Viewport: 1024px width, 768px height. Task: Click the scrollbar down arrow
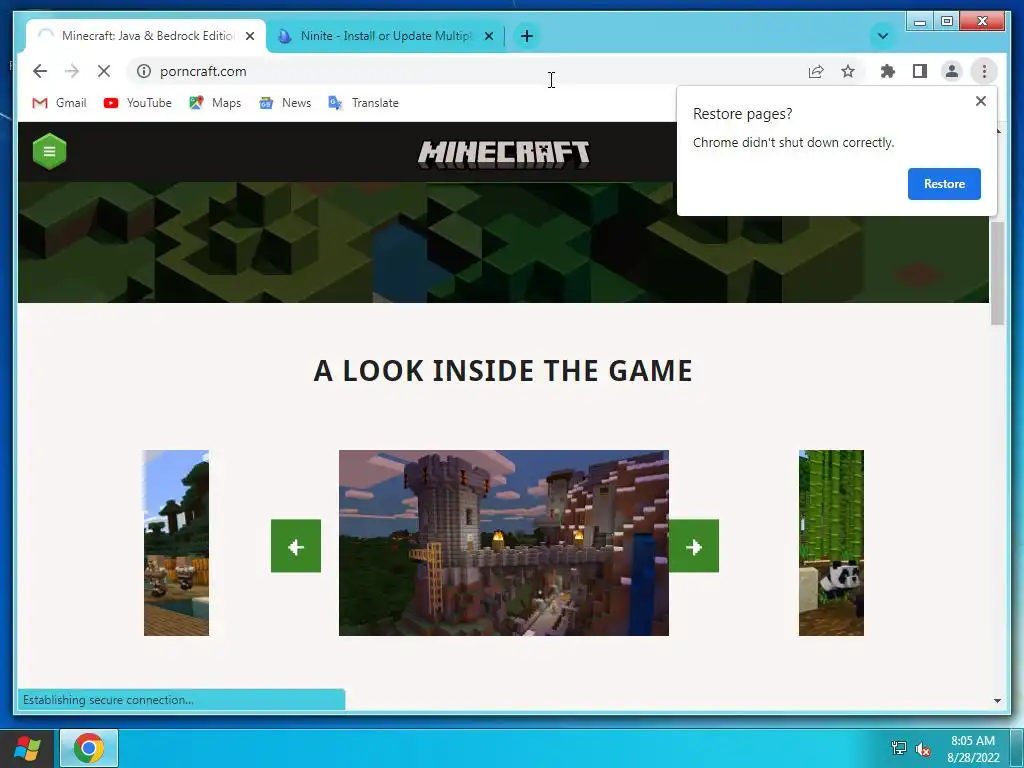997,701
